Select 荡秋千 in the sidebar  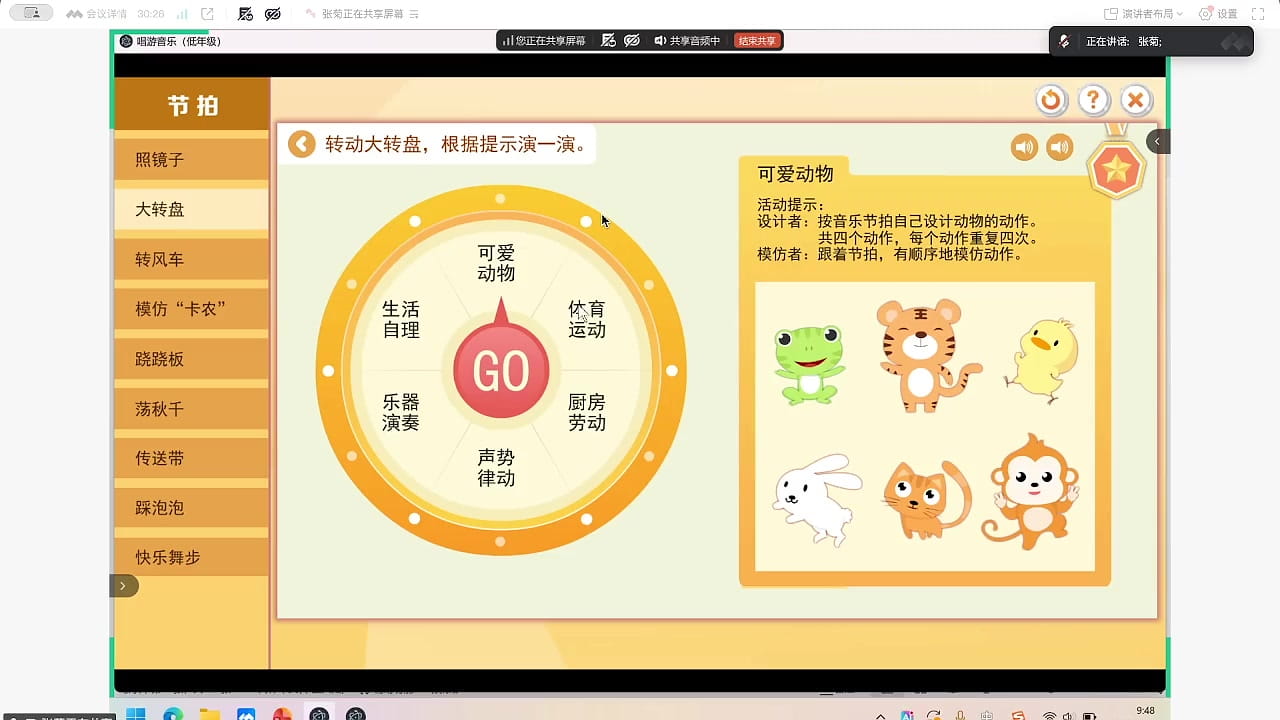point(191,409)
